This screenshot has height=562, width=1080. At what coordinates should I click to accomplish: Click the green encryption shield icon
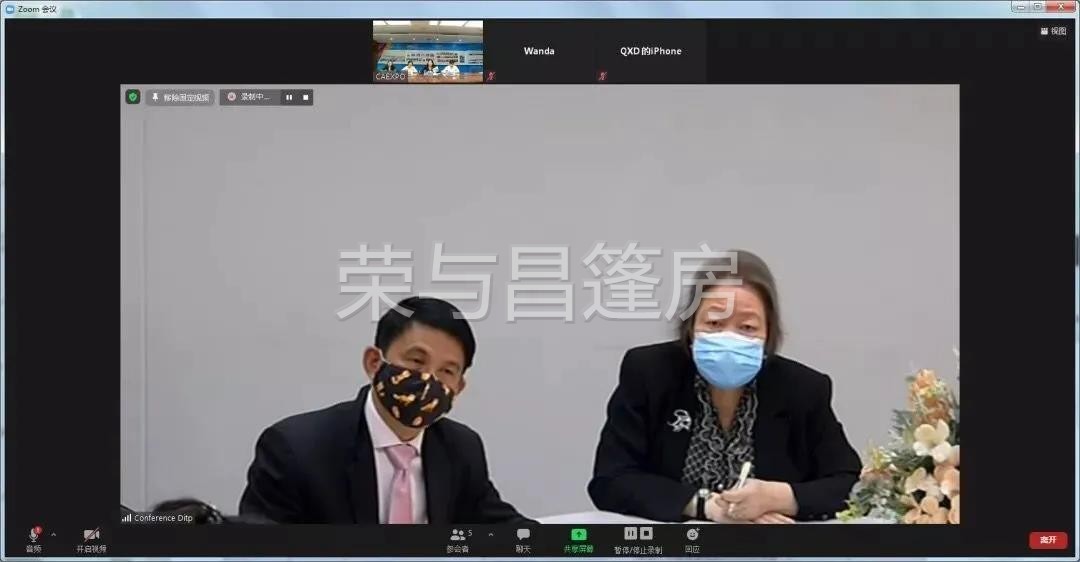132,97
